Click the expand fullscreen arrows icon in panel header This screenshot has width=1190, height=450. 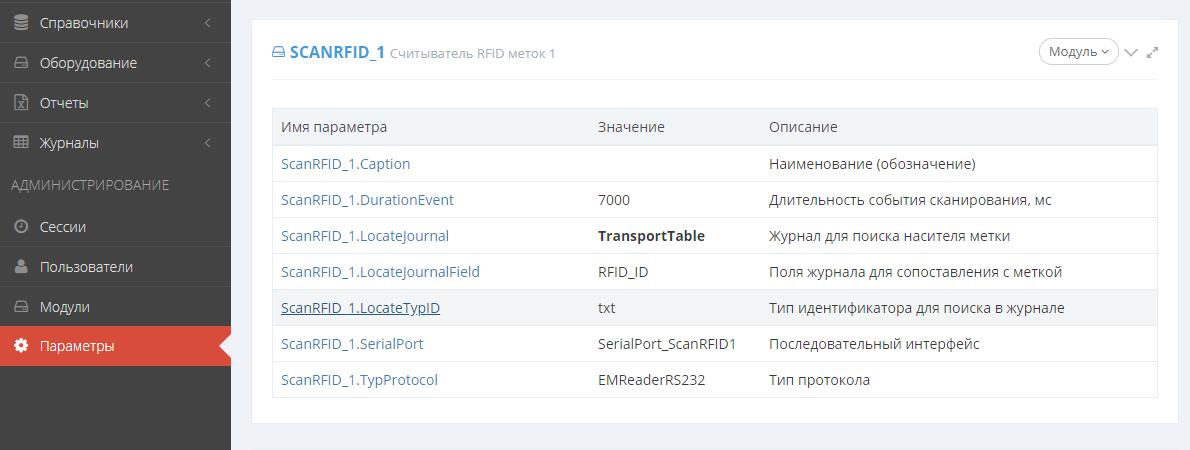coord(1152,52)
